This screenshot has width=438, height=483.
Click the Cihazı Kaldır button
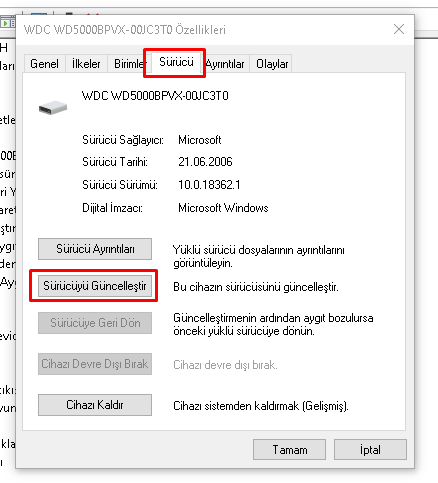click(x=95, y=405)
